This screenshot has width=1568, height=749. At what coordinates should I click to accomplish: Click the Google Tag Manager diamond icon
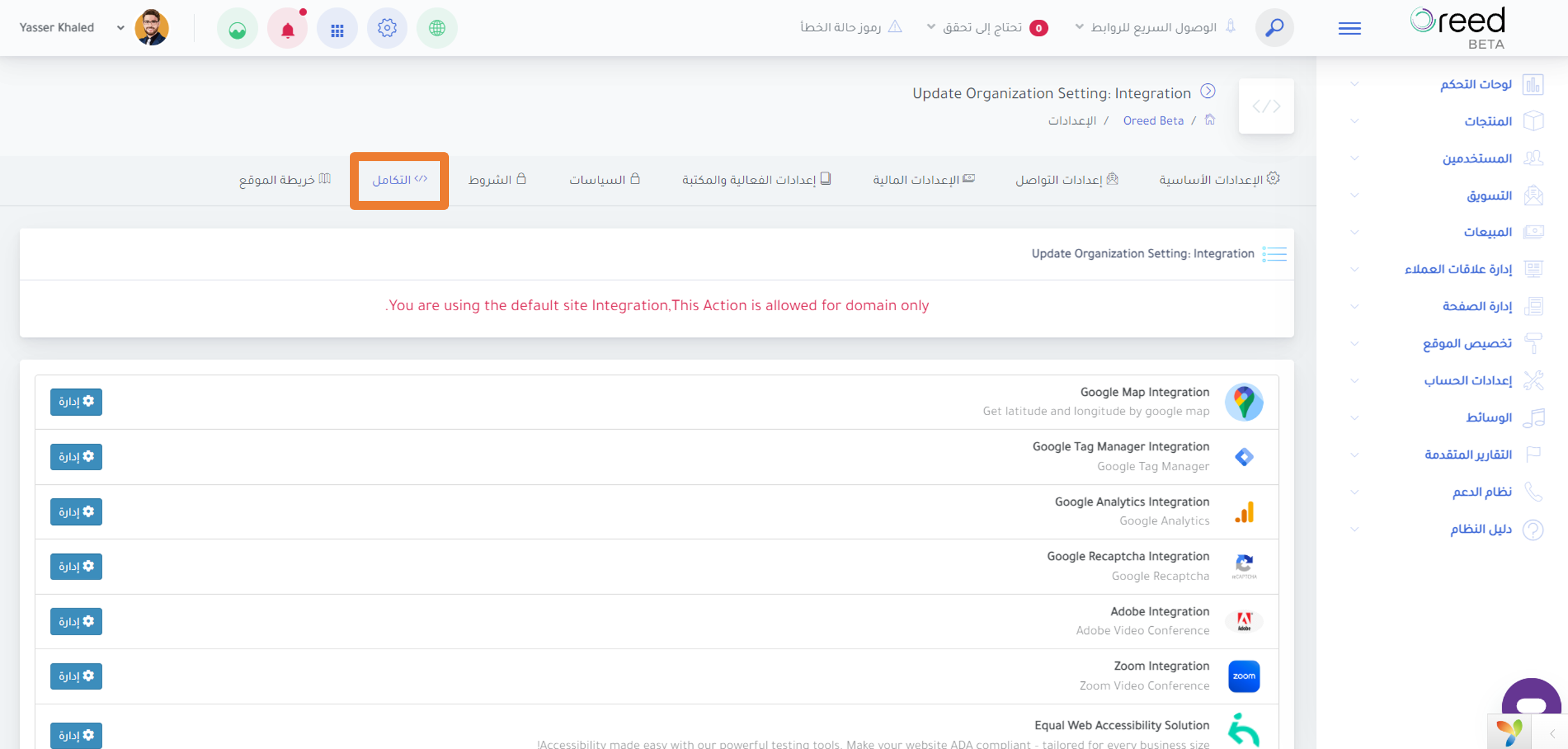[x=1244, y=457]
